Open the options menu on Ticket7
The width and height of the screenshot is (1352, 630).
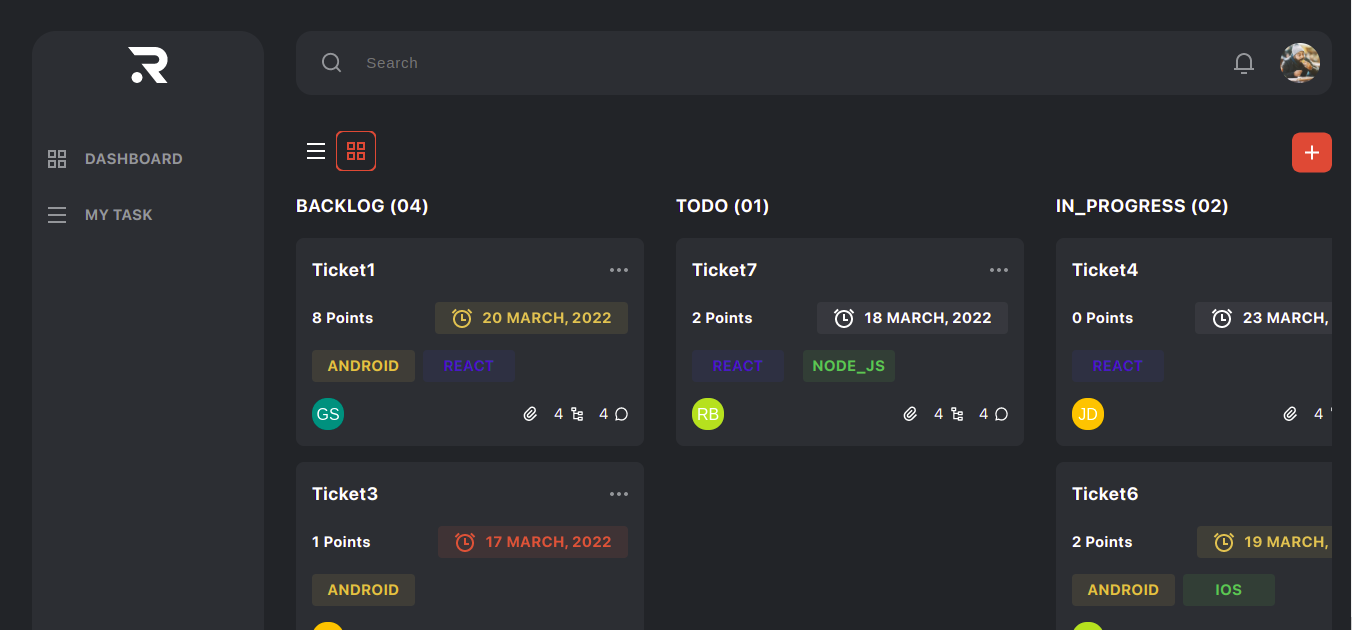point(999,269)
